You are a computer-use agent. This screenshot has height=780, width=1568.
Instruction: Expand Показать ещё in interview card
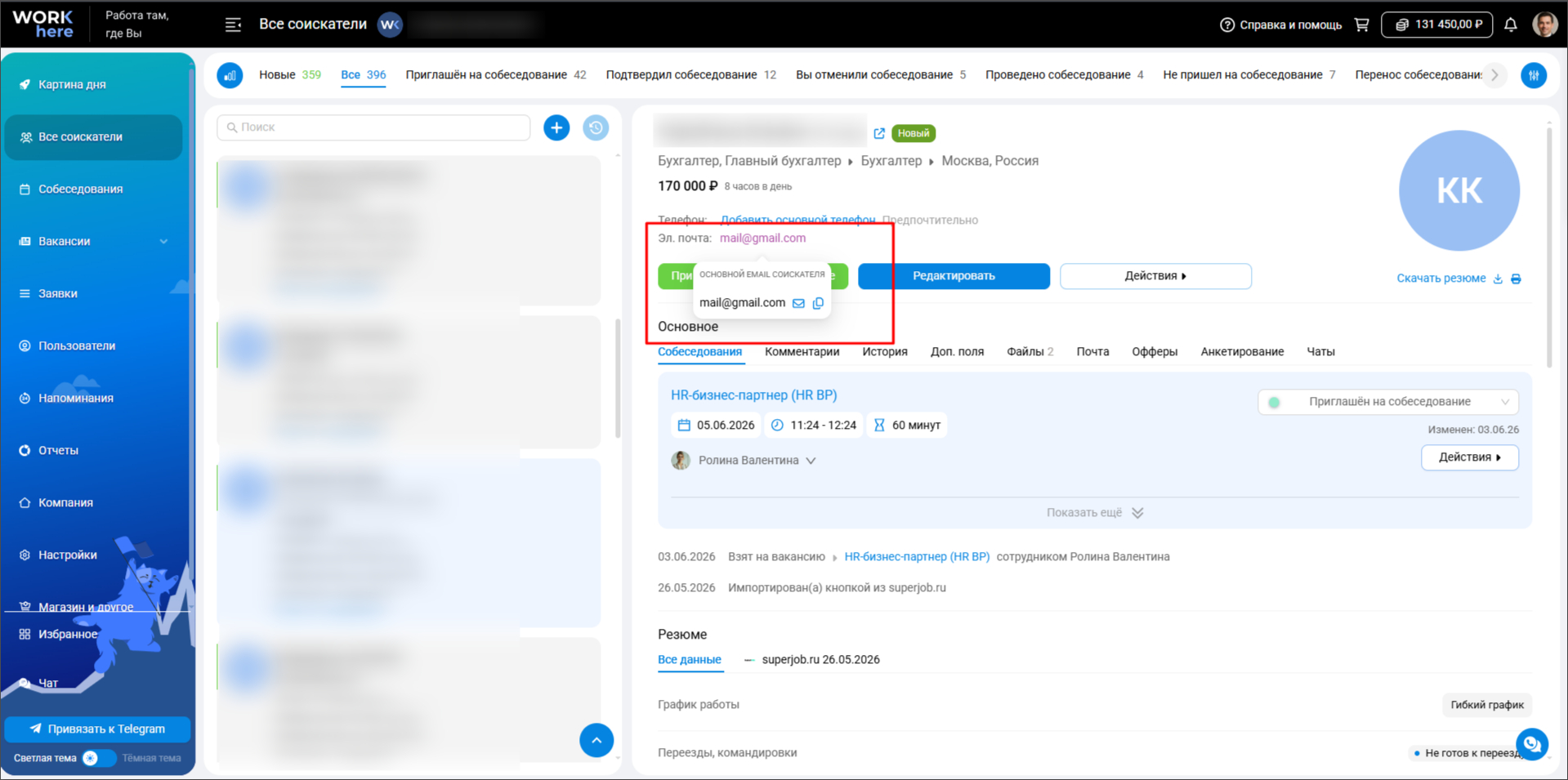(x=1095, y=513)
